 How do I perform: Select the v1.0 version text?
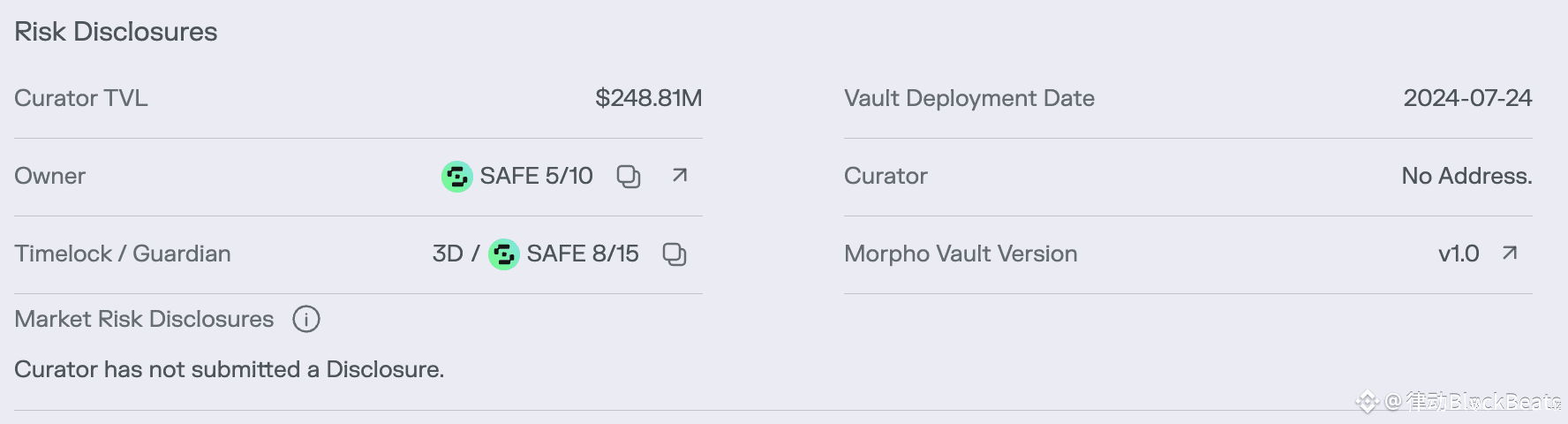[x=1458, y=254]
